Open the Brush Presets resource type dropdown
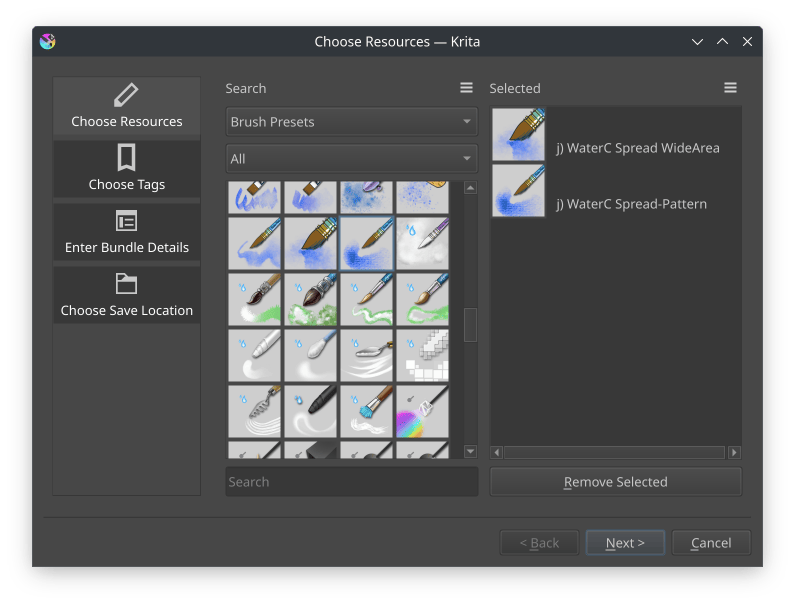 click(x=351, y=122)
